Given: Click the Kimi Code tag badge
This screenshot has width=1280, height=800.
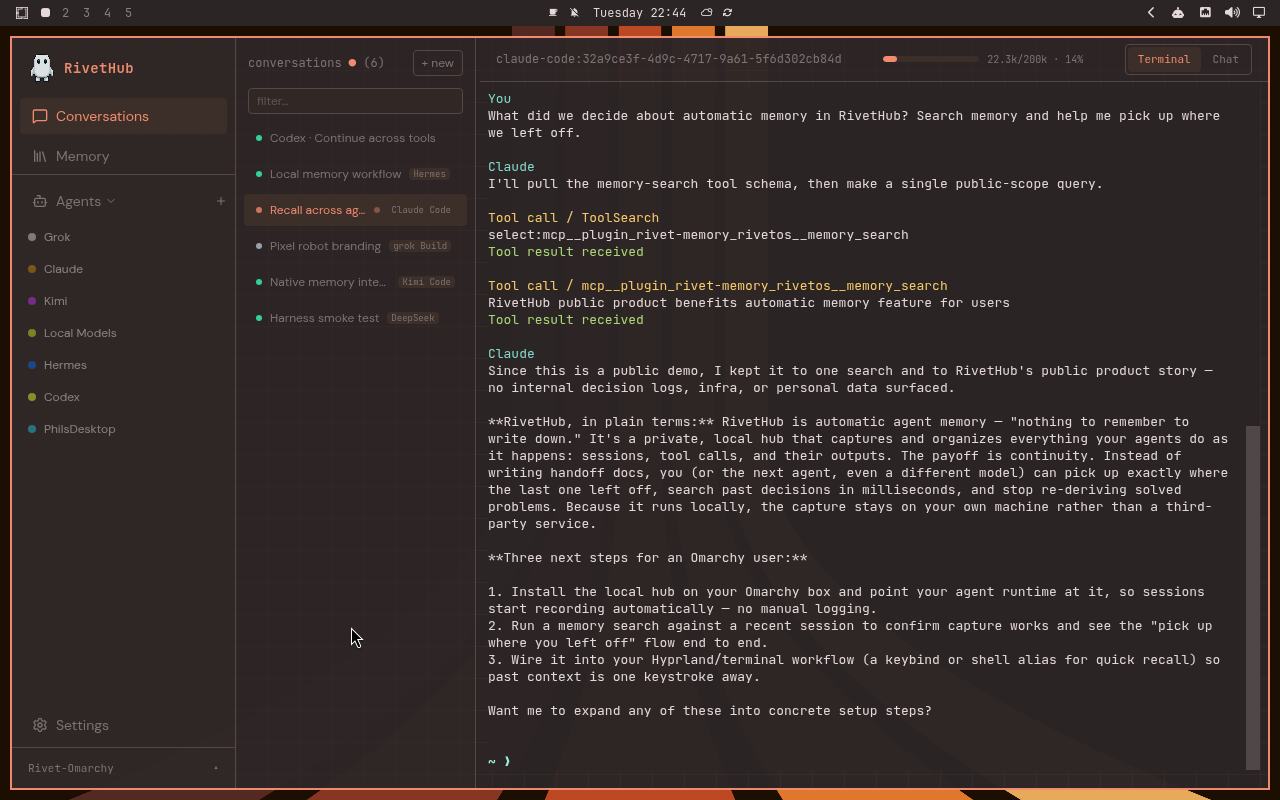Looking at the screenshot, I should [x=427, y=282].
